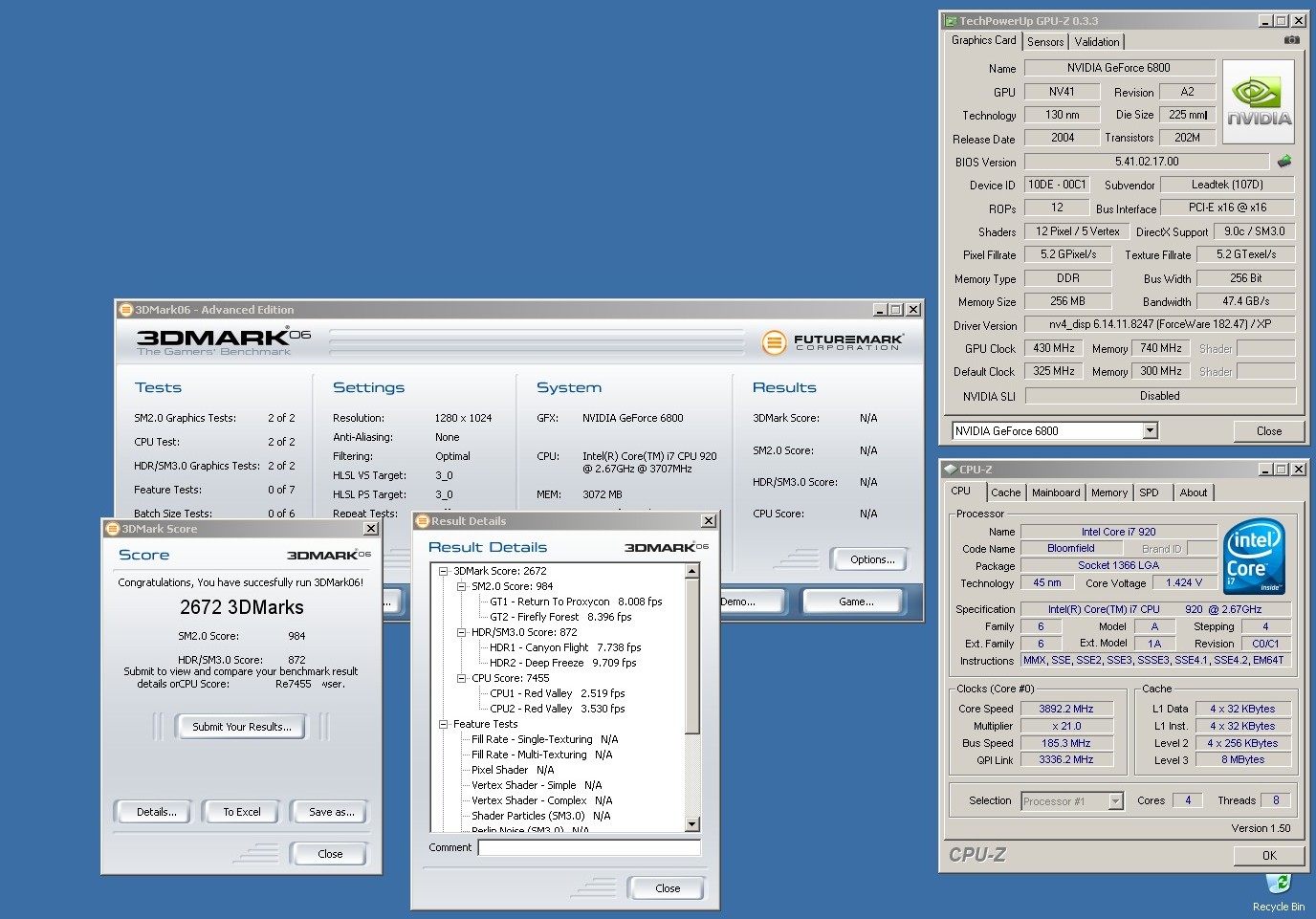Click the CPU-Z title bar icon
This screenshot has width=1316, height=919.
coord(951,470)
